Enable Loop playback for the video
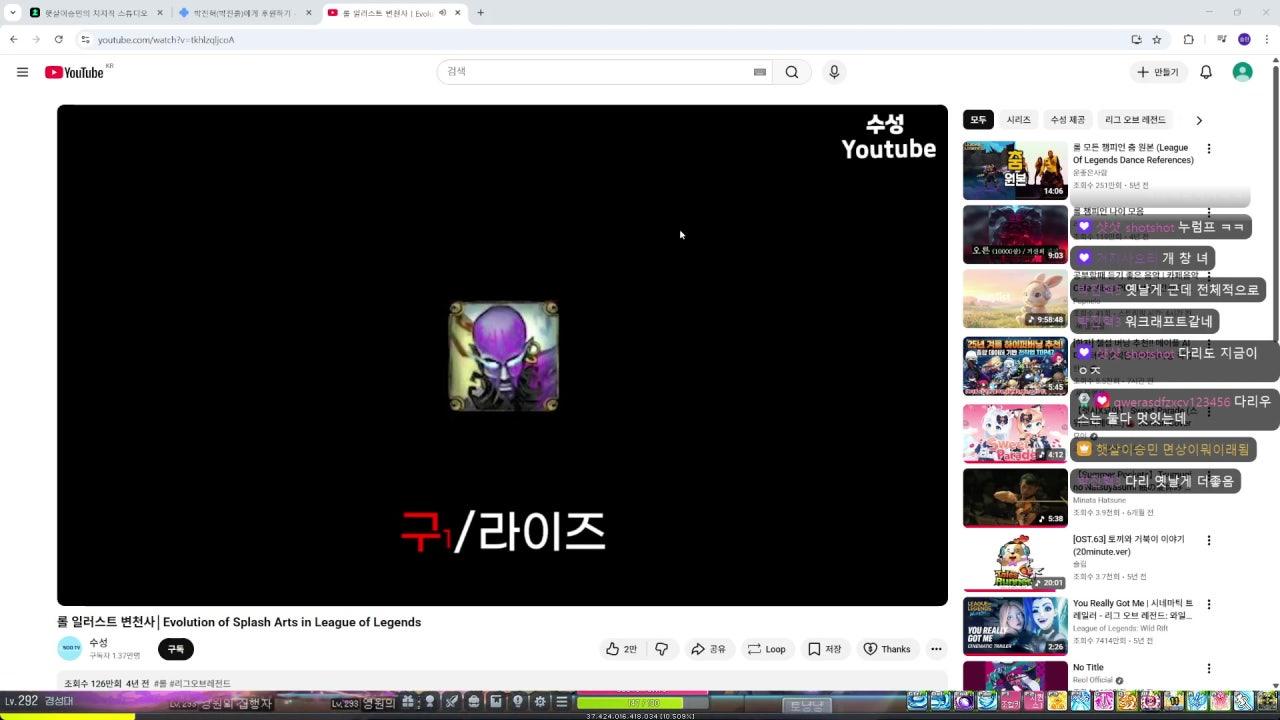This screenshot has height=720, width=1280. point(767,649)
